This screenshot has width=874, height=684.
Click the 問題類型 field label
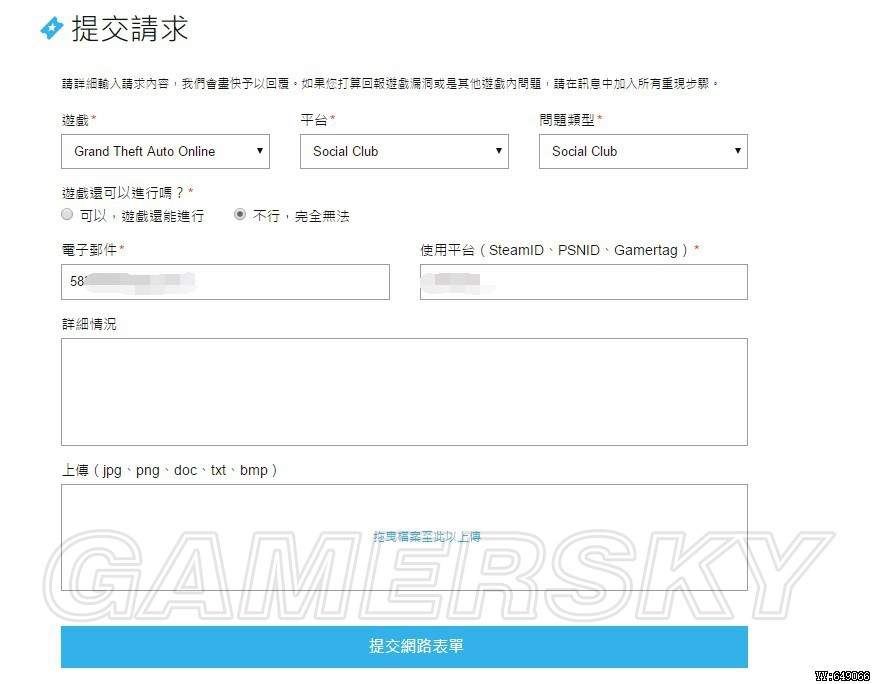[x=567, y=120]
